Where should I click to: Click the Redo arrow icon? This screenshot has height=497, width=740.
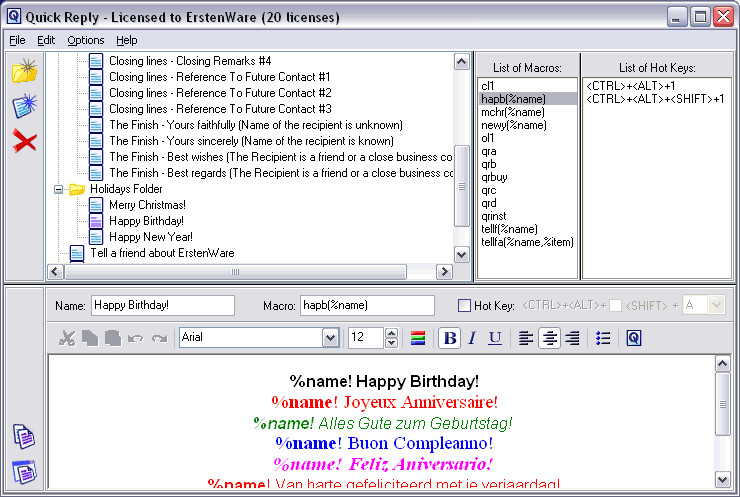(160, 338)
